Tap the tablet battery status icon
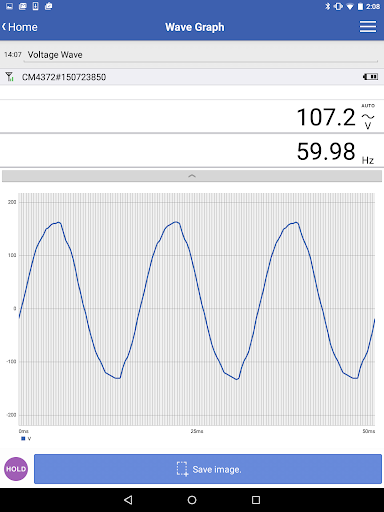The image size is (384, 512). tap(360, 6)
